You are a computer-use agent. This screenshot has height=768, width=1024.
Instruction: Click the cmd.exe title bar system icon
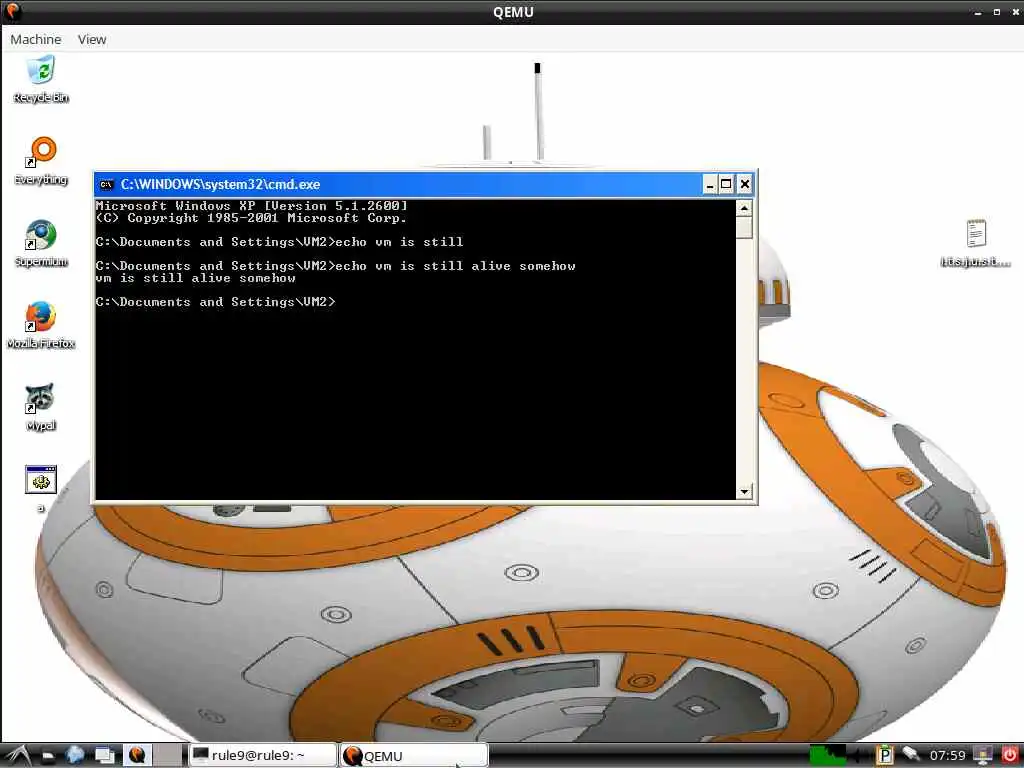coord(106,185)
